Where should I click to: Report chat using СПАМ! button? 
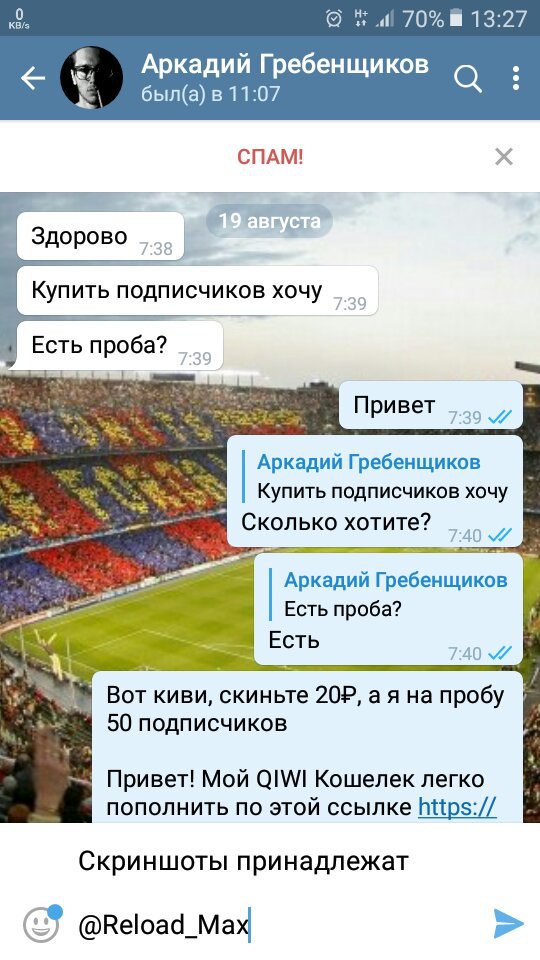(x=270, y=157)
